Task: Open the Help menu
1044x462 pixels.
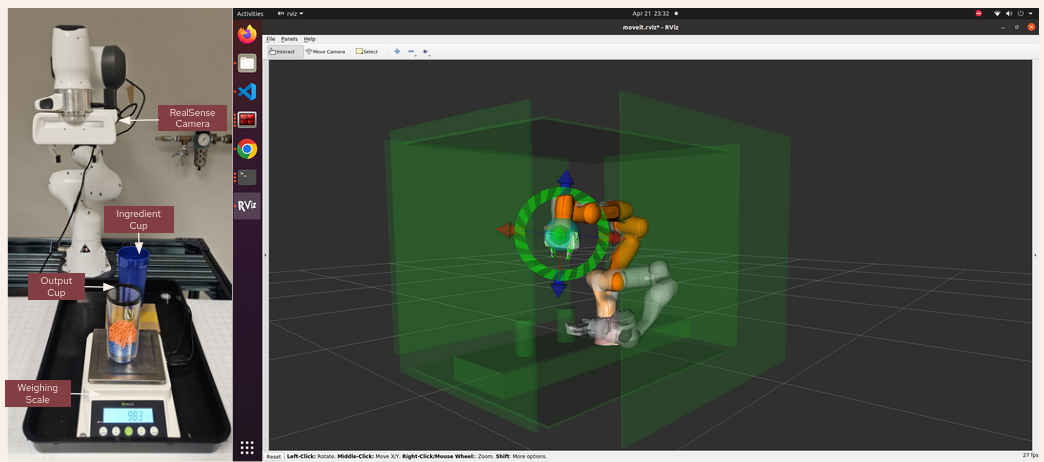Action: tap(309, 39)
